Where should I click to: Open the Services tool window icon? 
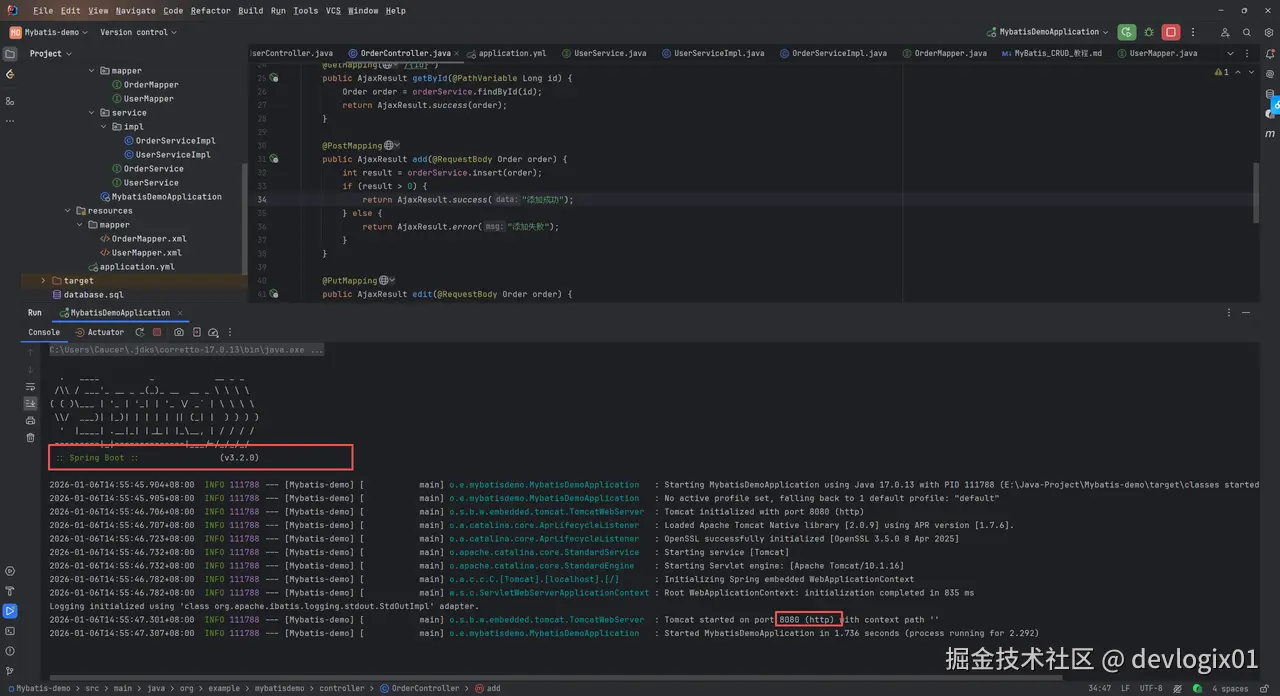[10, 571]
